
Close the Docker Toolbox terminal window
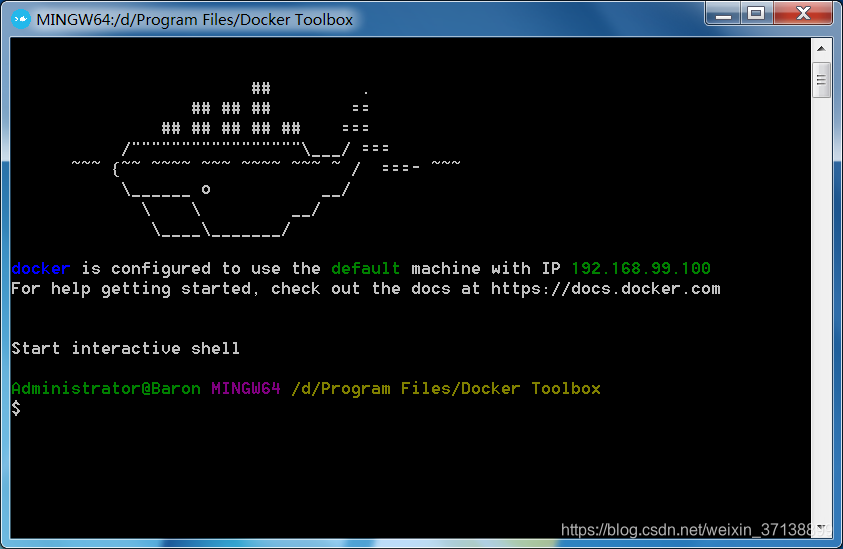pyautogui.click(x=803, y=13)
